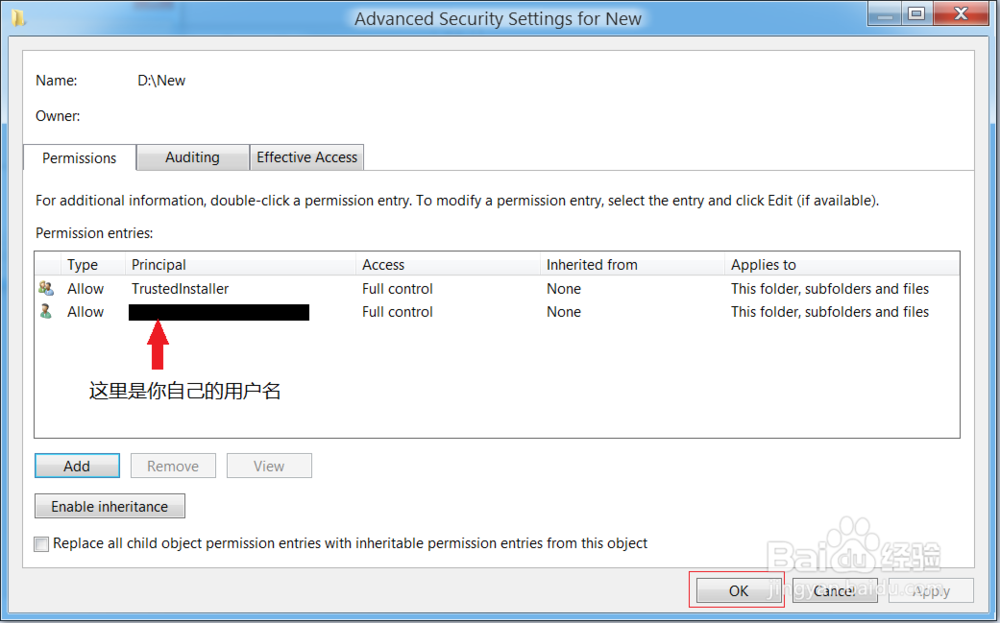Sort entries by the Principal column header
Screen dimensions: 1000x623
click(x=240, y=265)
